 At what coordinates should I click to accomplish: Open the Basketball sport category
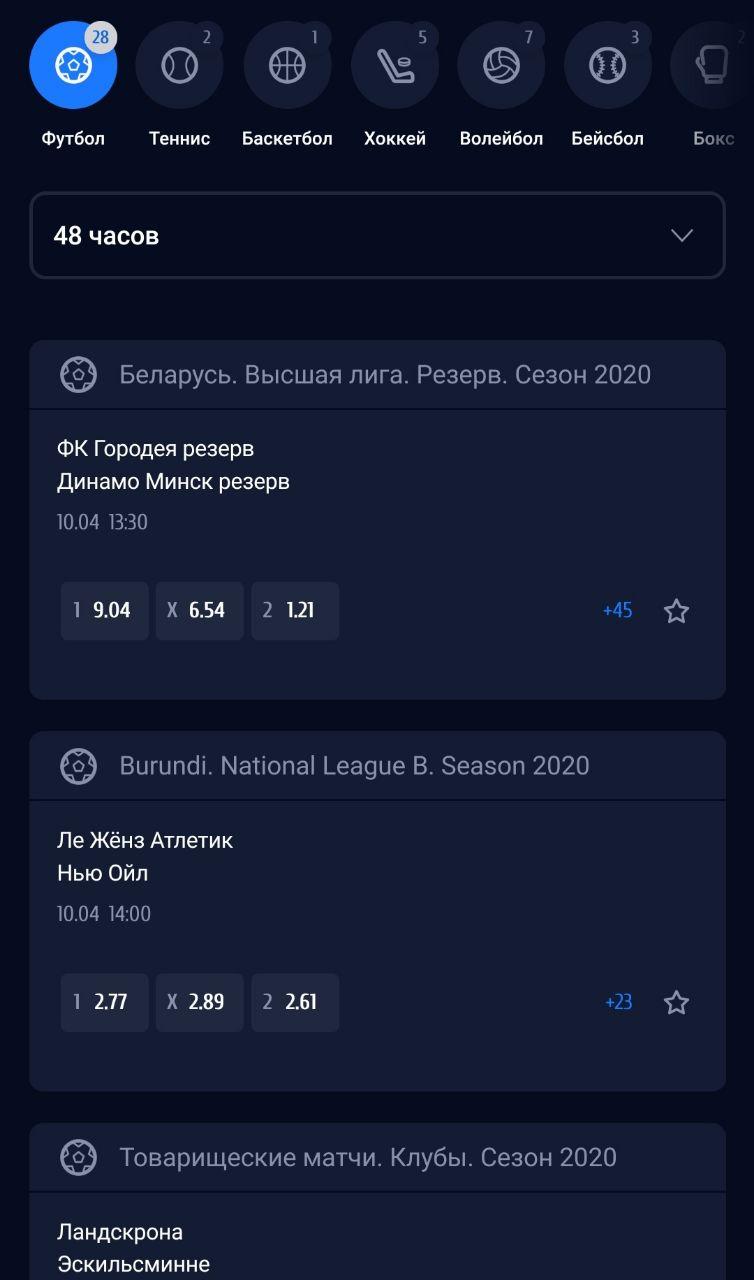pos(287,66)
